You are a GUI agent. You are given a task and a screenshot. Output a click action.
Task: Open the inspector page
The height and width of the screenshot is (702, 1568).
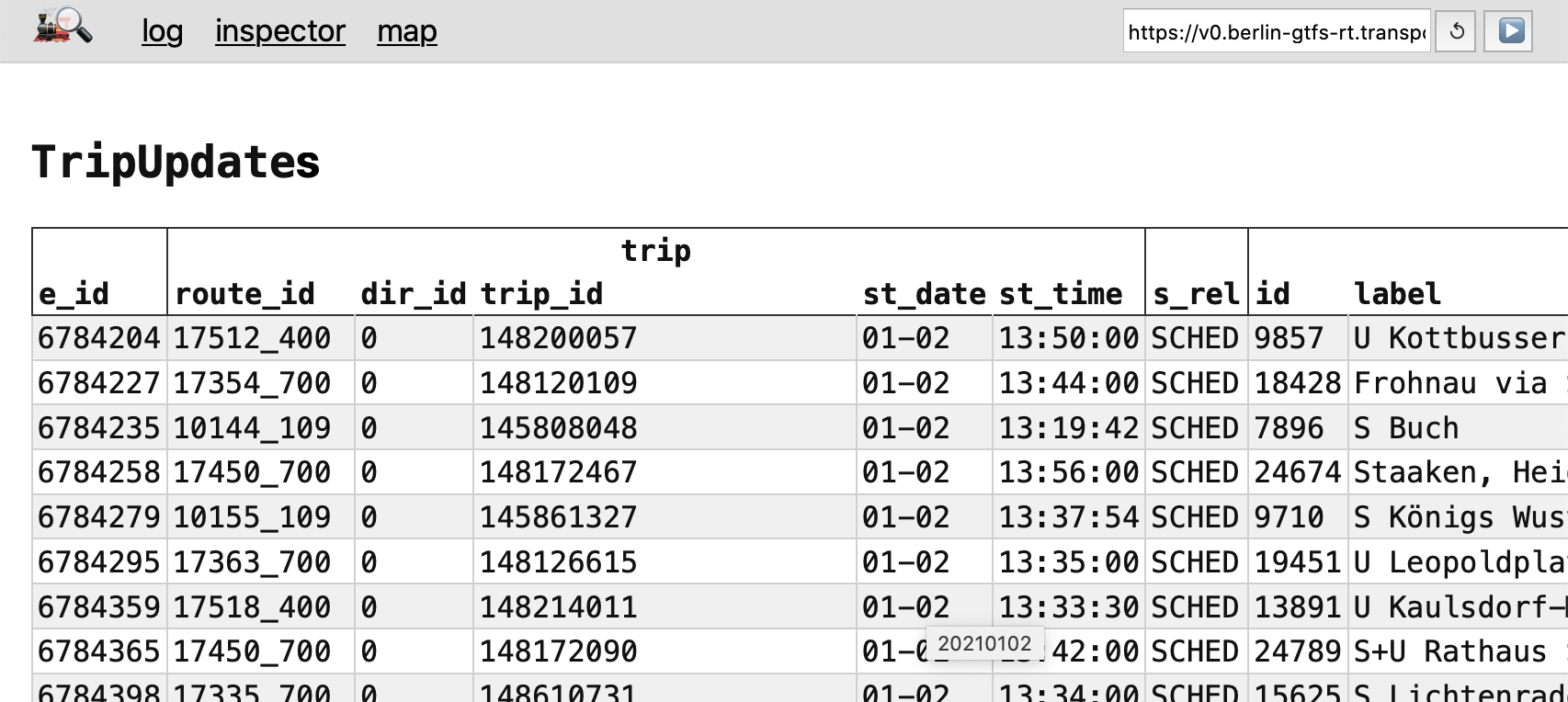(x=280, y=31)
